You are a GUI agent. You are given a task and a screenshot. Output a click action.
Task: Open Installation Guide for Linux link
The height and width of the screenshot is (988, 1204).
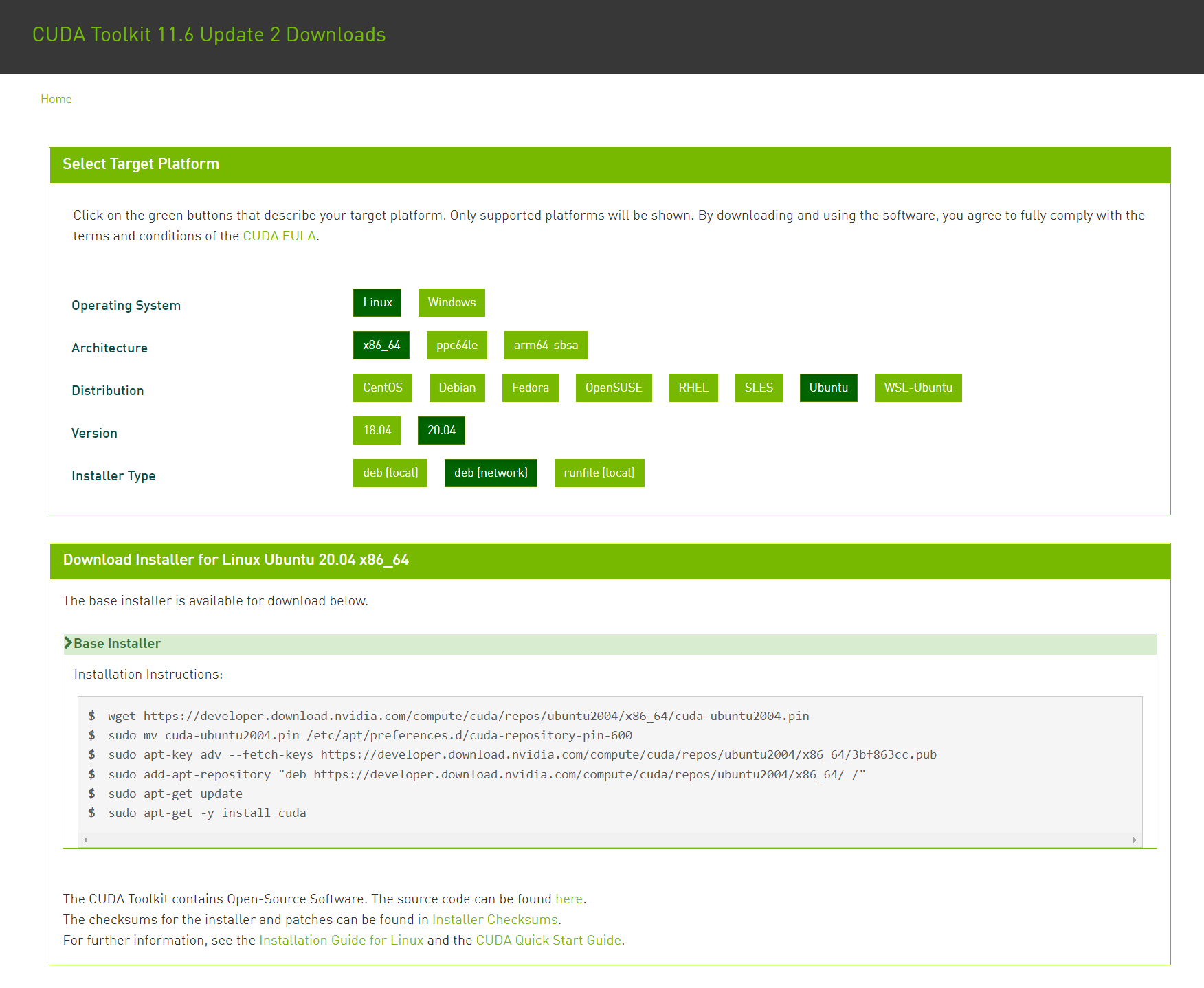(341, 940)
